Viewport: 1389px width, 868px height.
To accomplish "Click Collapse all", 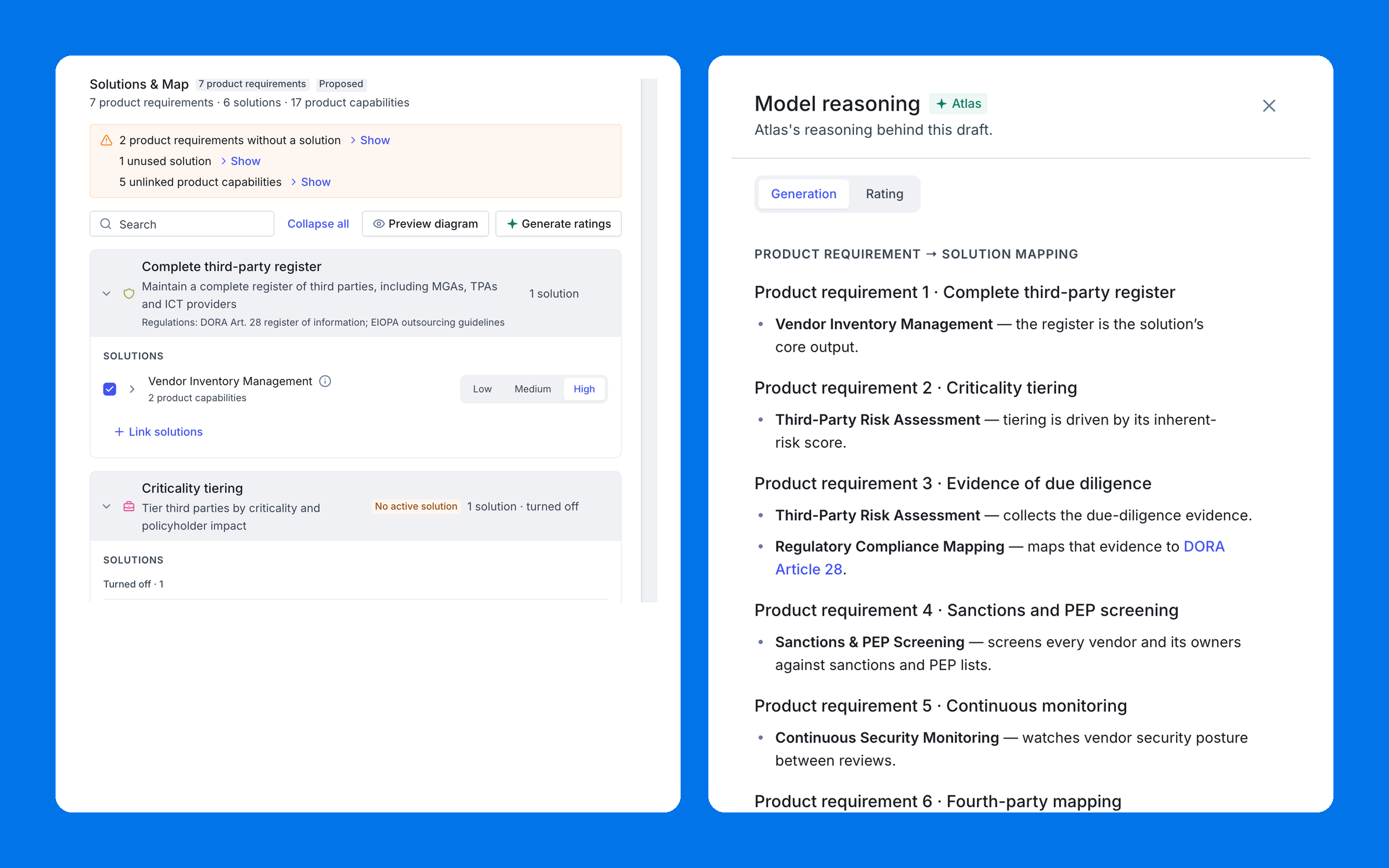I will tap(318, 224).
